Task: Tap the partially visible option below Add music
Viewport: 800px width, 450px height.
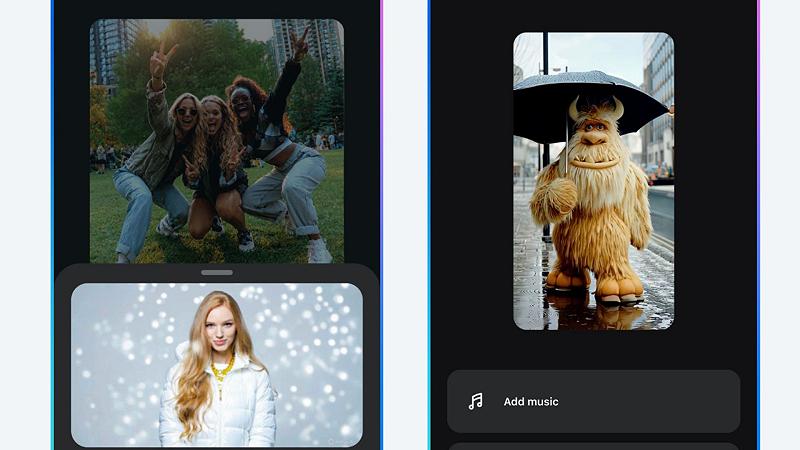Action: click(x=593, y=445)
